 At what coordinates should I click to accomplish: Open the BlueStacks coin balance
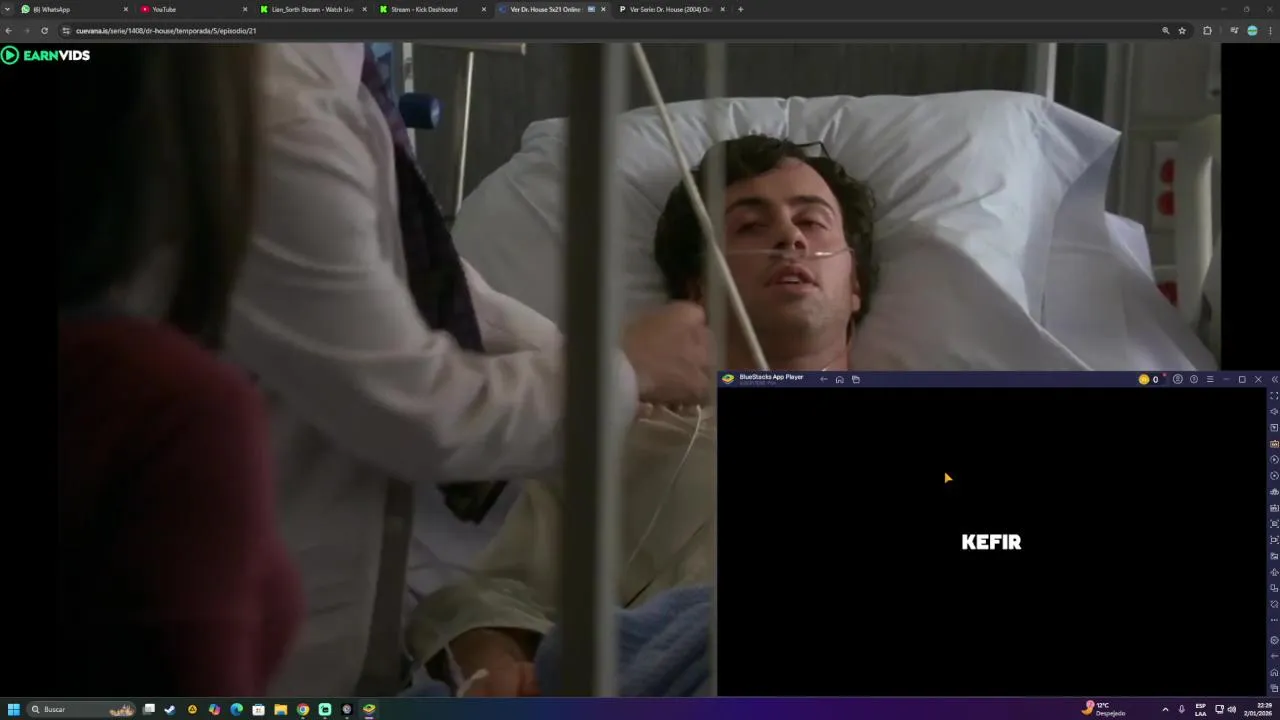pyautogui.click(x=1148, y=379)
